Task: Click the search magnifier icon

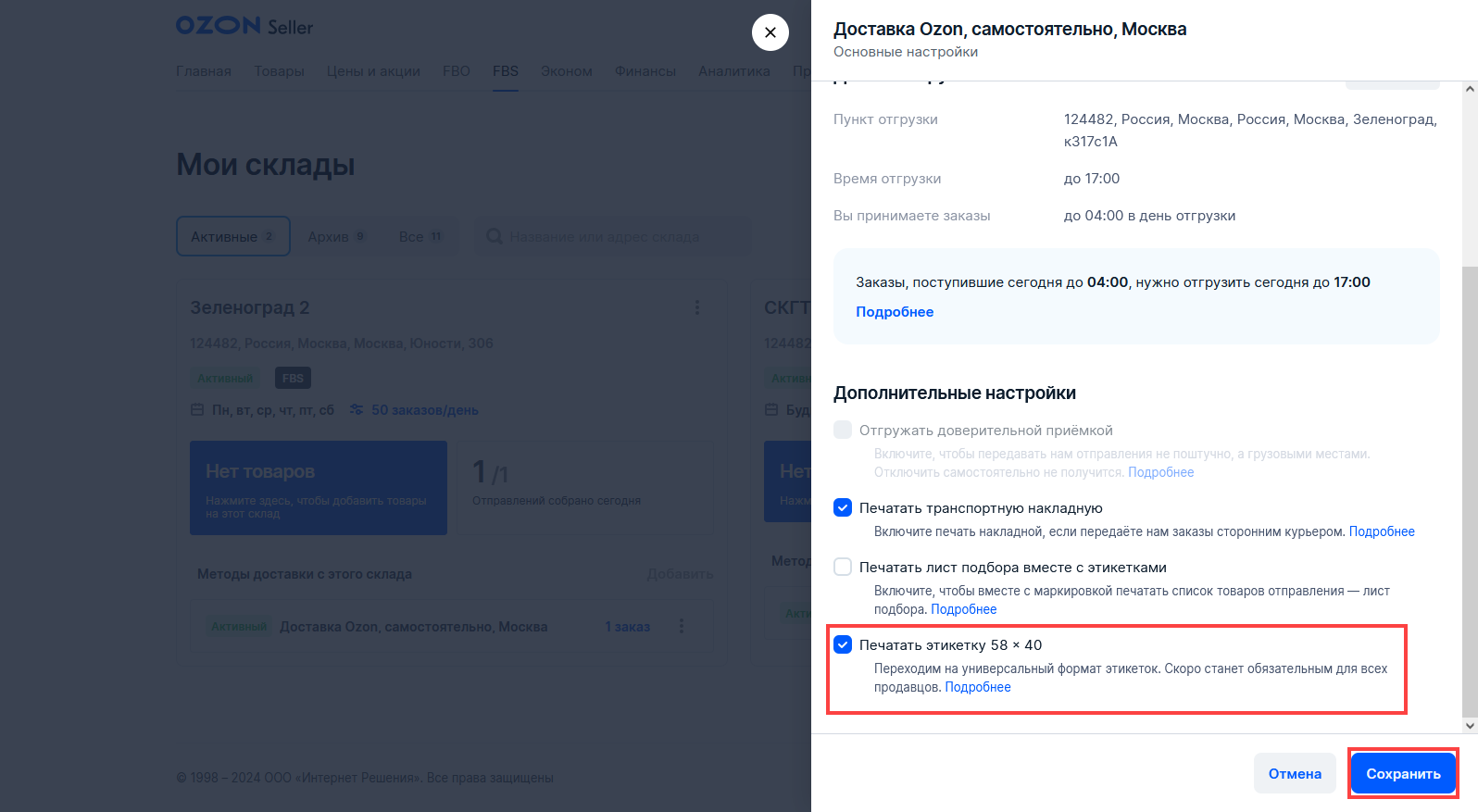Action: coord(495,237)
